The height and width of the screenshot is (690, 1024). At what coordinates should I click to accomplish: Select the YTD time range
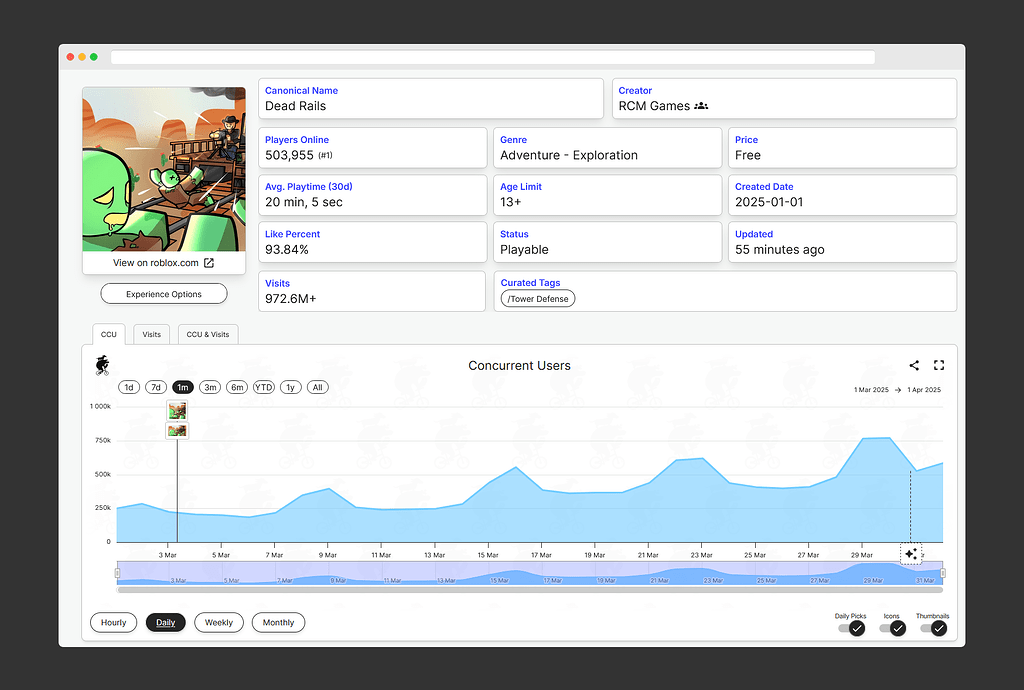(x=263, y=386)
